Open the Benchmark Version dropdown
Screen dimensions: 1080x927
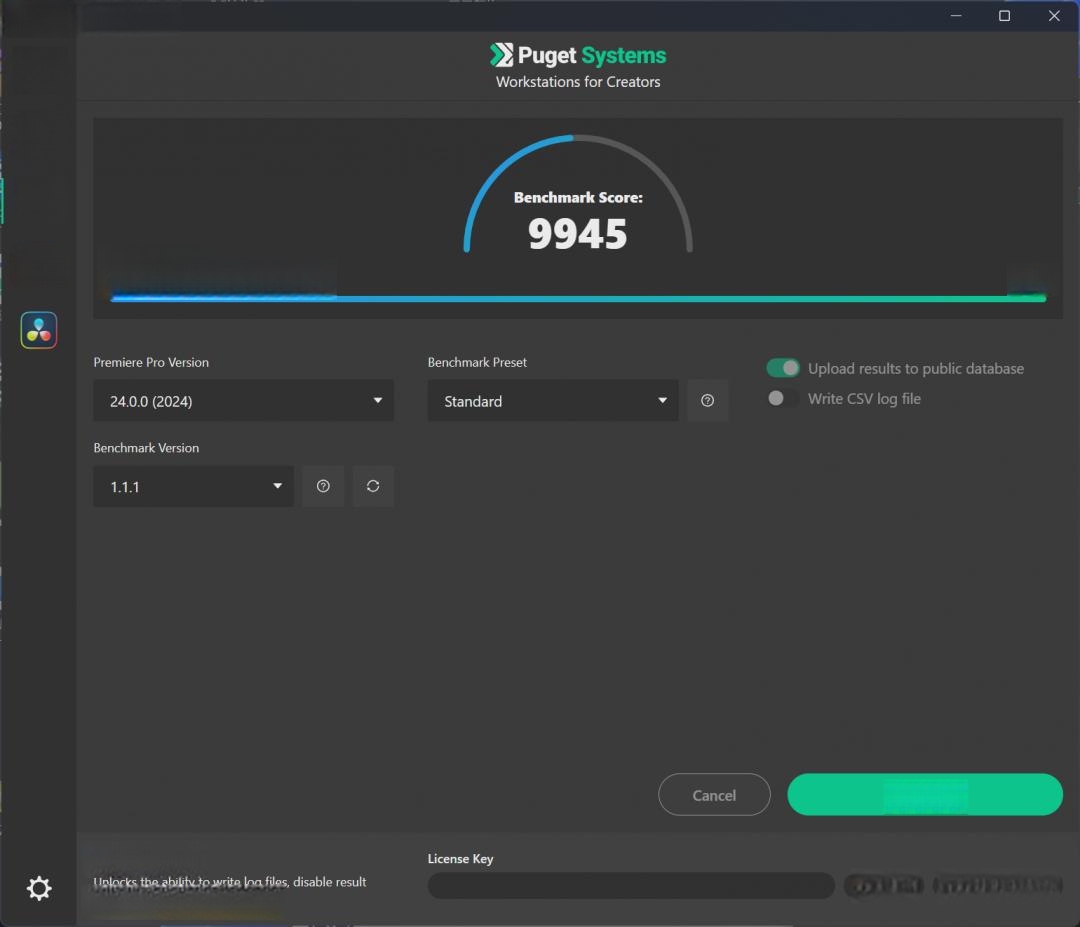click(194, 486)
